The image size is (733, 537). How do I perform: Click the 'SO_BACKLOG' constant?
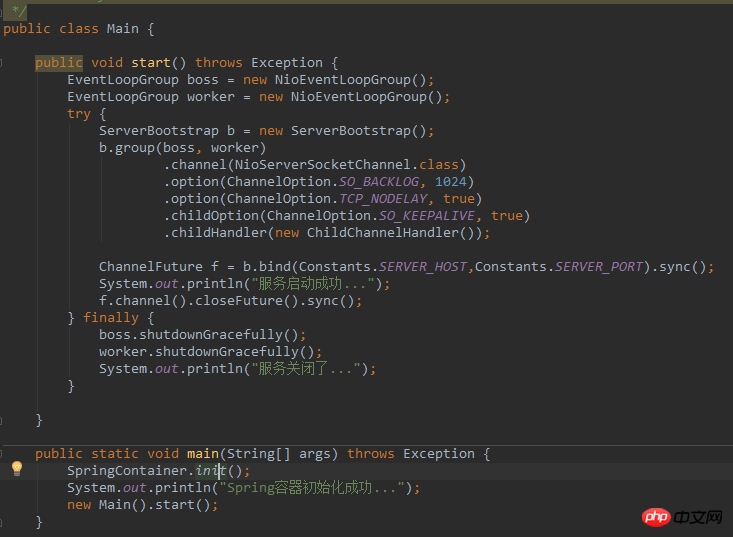click(379, 182)
